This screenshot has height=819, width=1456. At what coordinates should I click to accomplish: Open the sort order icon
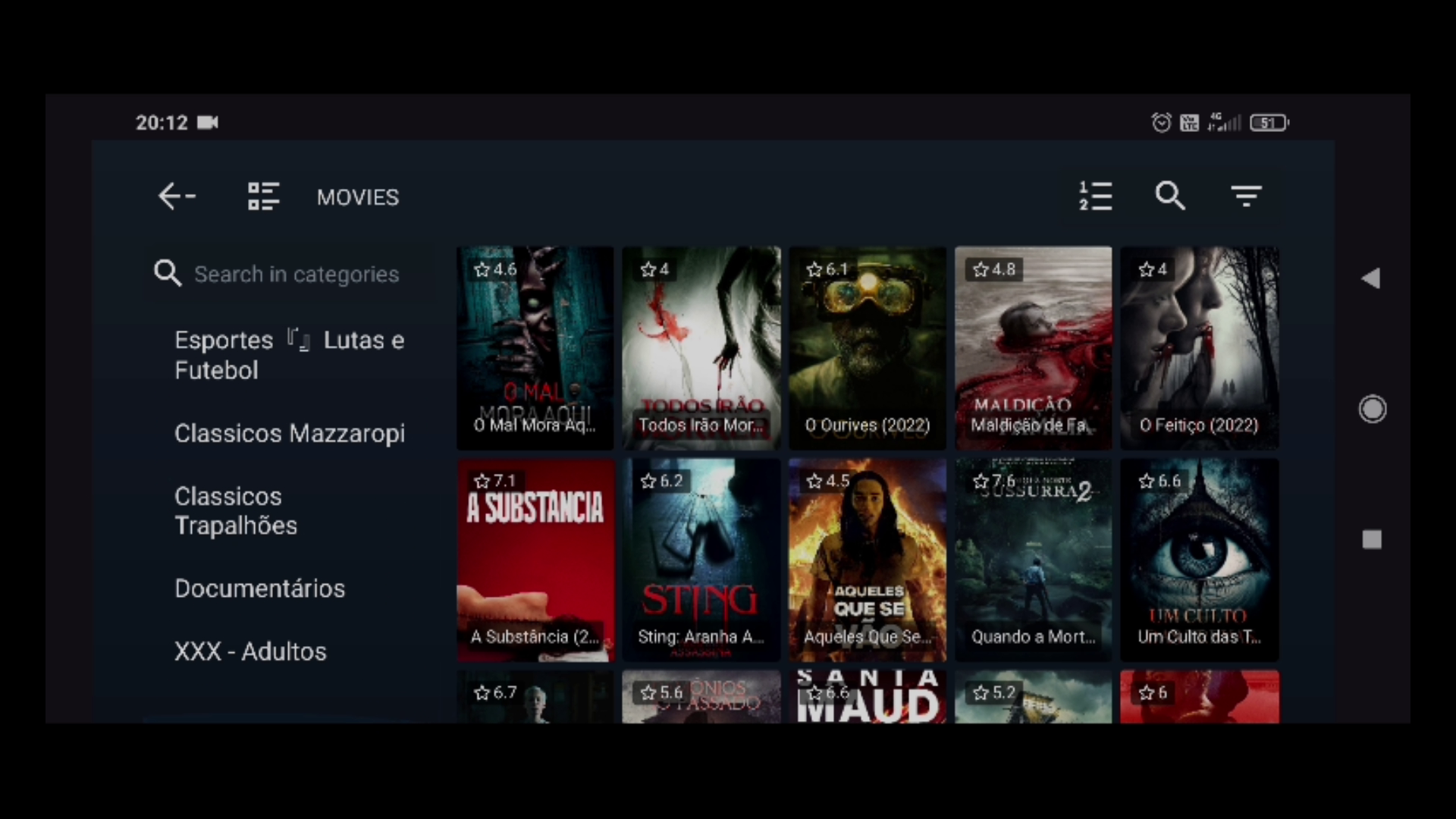[1096, 196]
